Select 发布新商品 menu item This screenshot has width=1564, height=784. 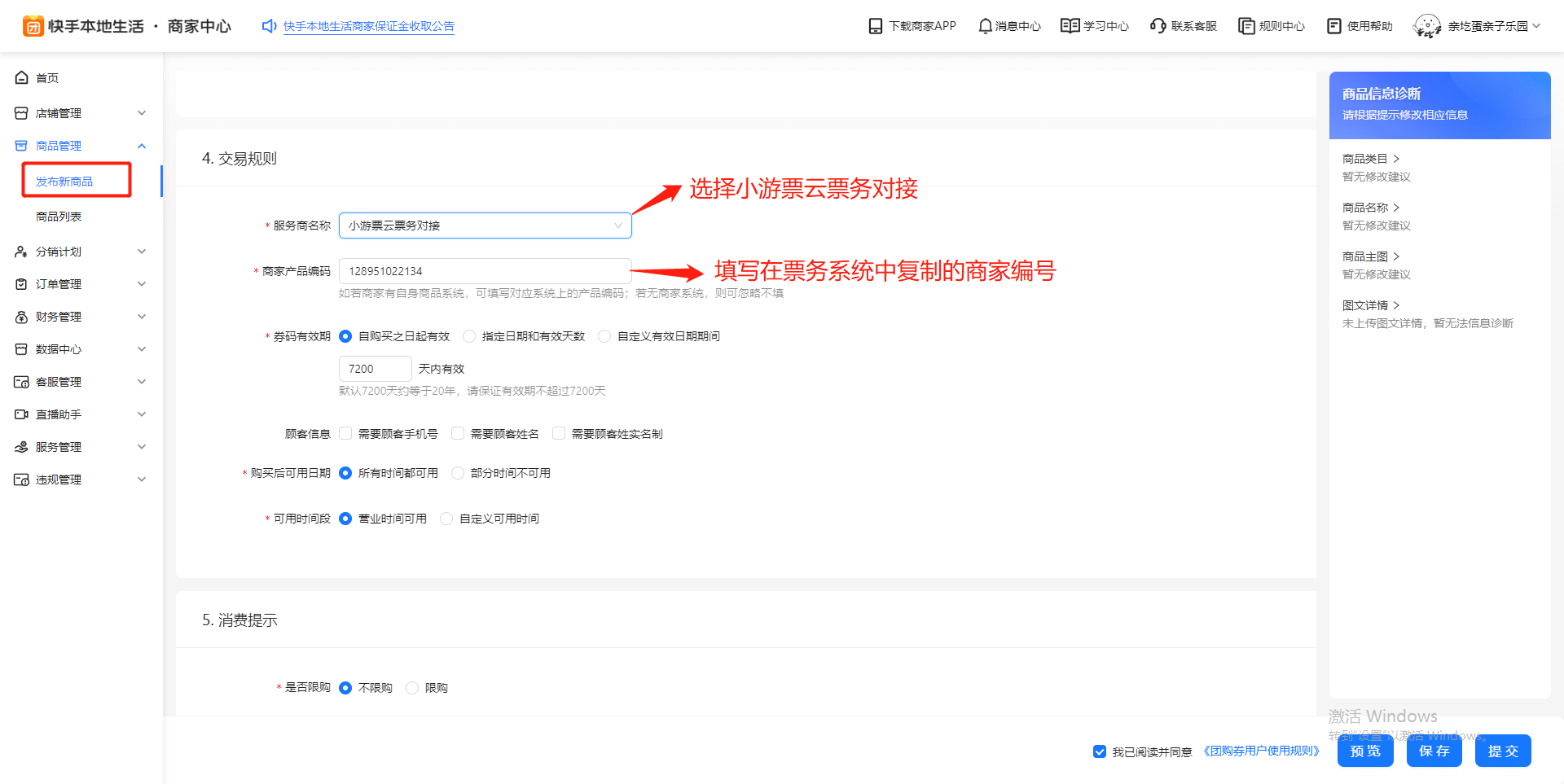64,182
